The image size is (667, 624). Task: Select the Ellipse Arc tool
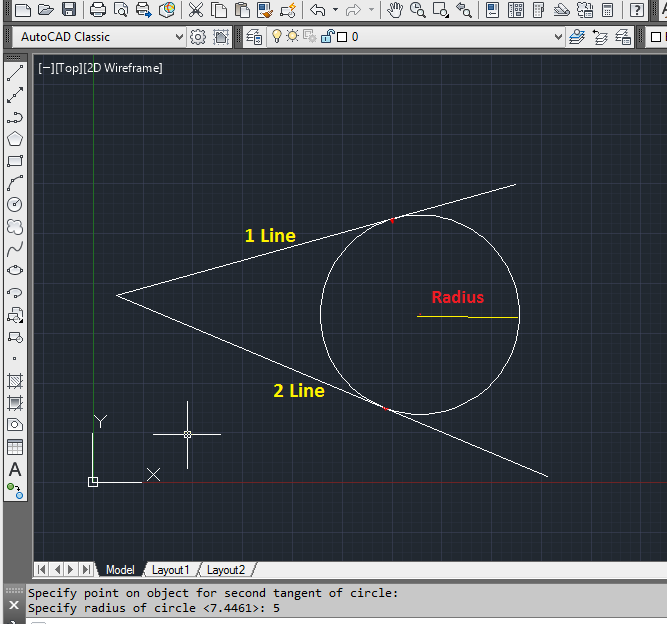tap(15, 293)
